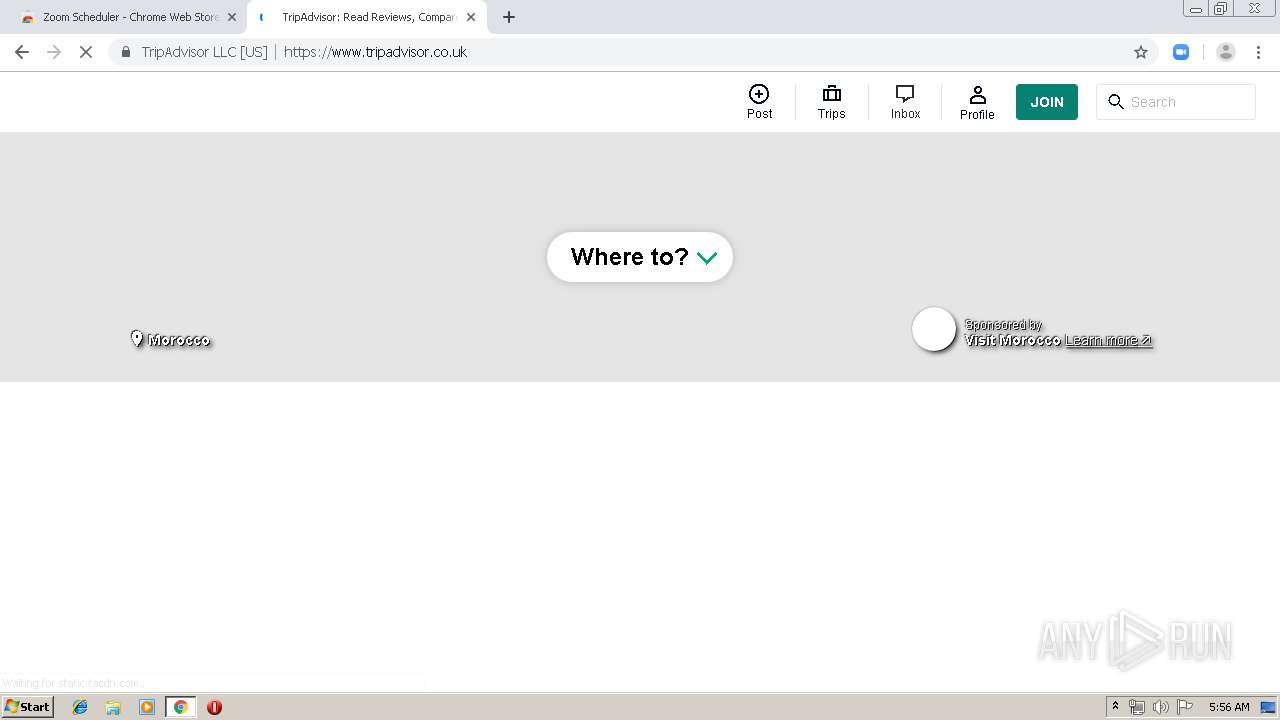Show hidden system tray icons
The image size is (1280, 720).
coord(1116,707)
